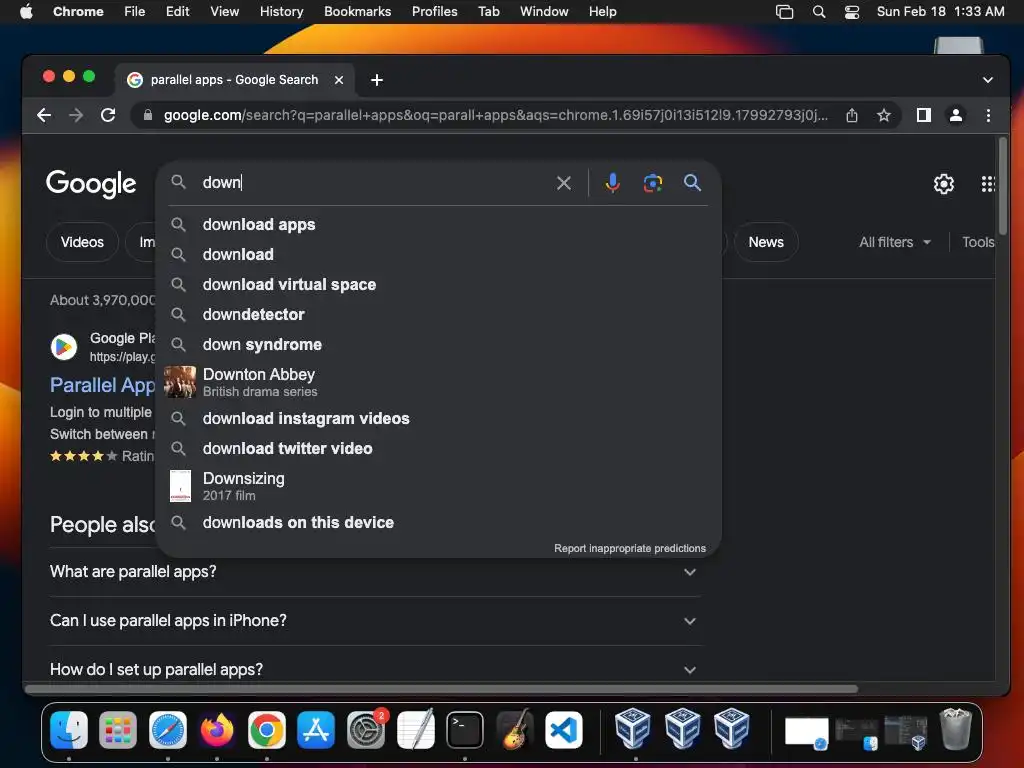Go back to the previous page
This screenshot has height=768, width=1024.
pyautogui.click(x=44, y=116)
